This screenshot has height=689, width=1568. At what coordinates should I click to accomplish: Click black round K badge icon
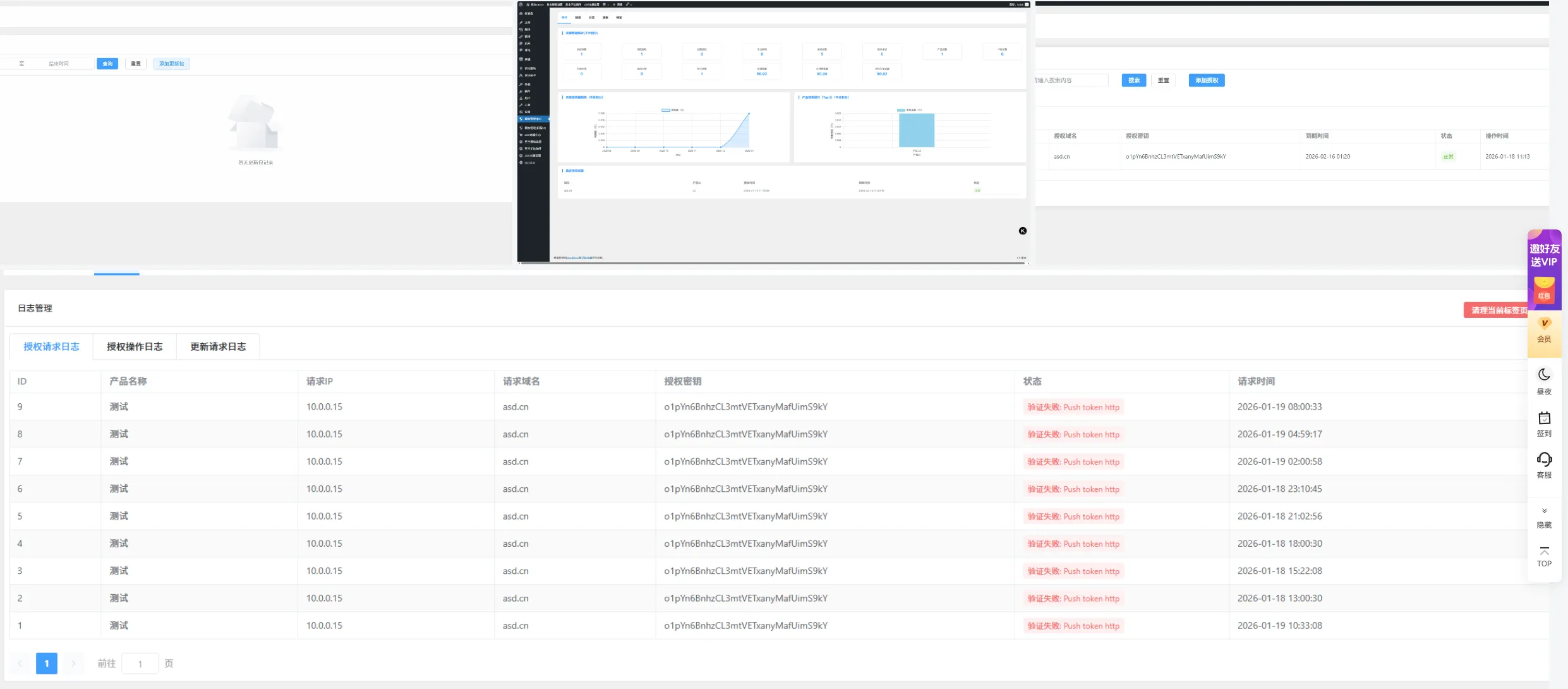pyautogui.click(x=1022, y=231)
